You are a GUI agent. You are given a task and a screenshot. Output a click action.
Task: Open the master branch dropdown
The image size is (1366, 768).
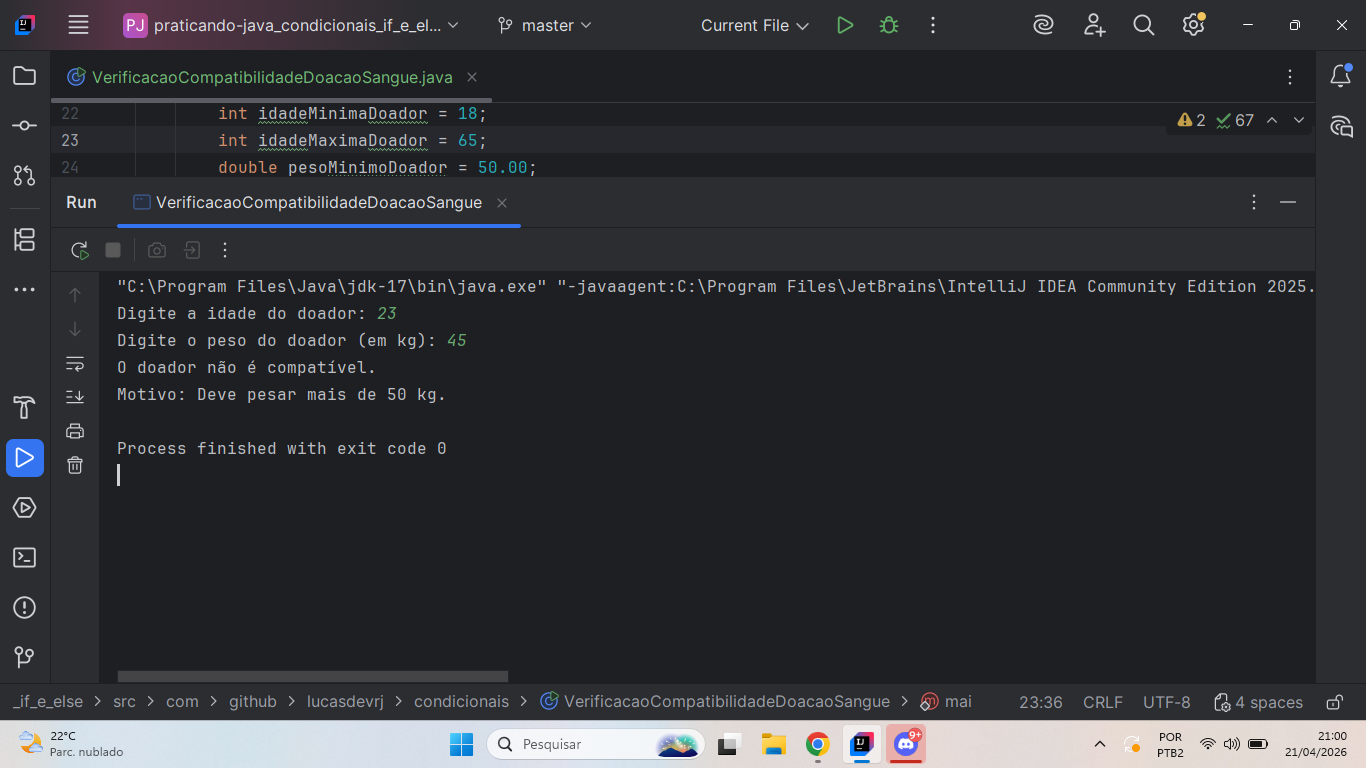[x=545, y=26]
